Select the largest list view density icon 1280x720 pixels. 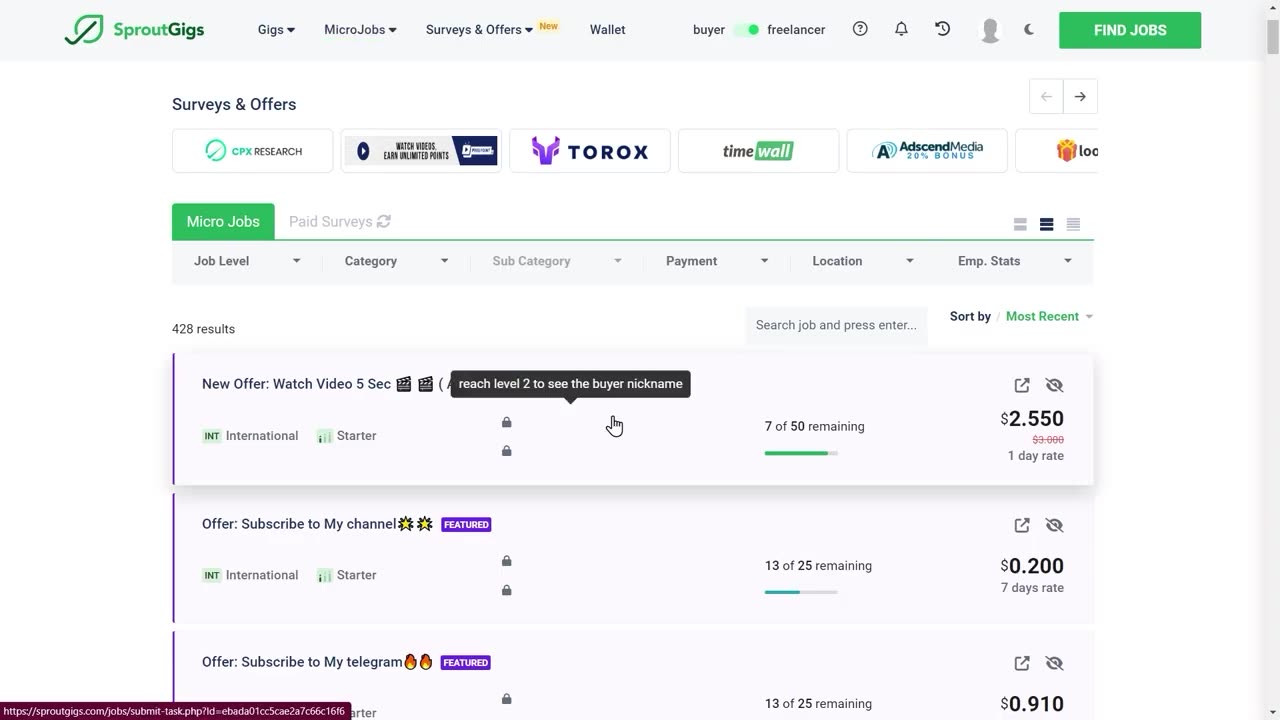pos(1020,224)
